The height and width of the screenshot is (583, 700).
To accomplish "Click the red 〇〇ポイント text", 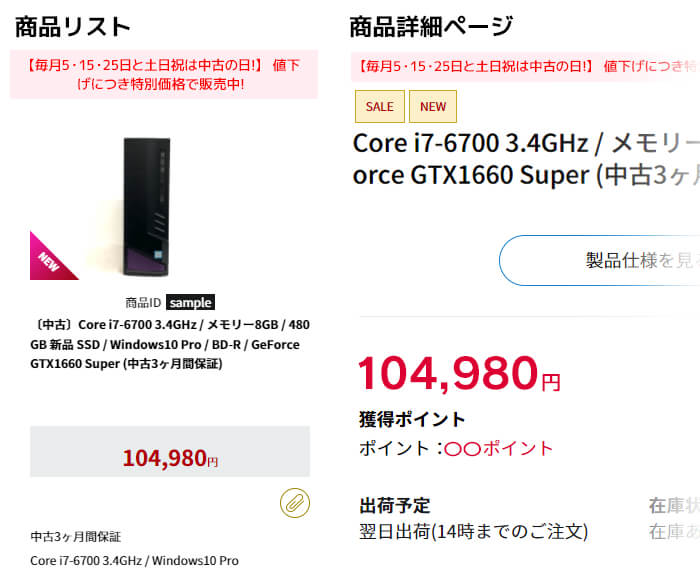I will coord(498,448).
